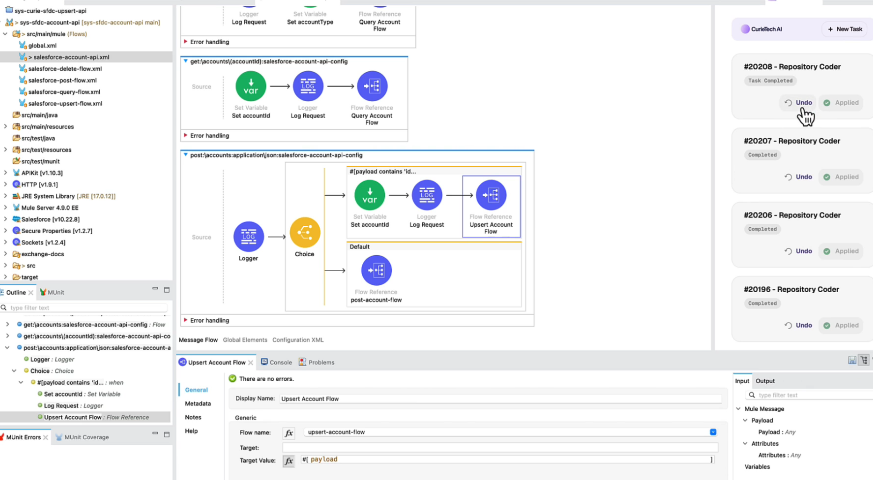Close the Upsert Account Flow properties tab

[251, 363]
